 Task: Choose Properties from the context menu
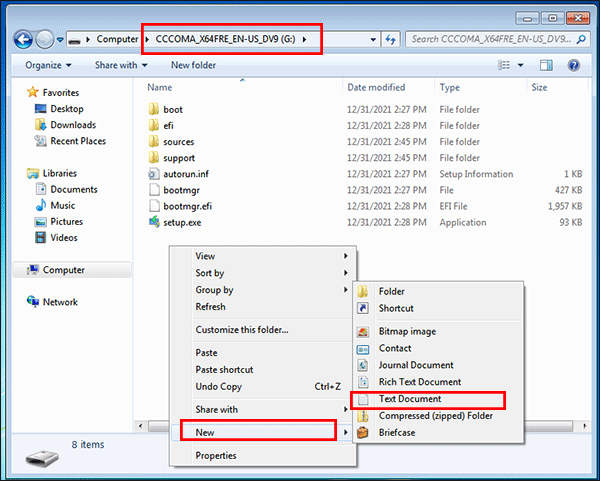click(263, 455)
